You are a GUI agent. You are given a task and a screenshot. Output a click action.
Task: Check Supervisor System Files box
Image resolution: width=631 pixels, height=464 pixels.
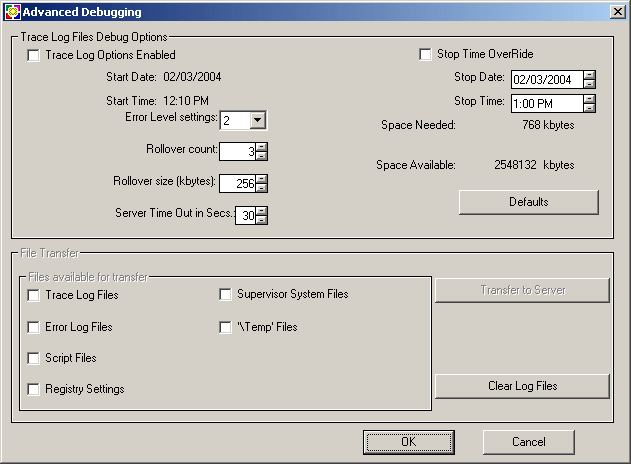(225, 295)
